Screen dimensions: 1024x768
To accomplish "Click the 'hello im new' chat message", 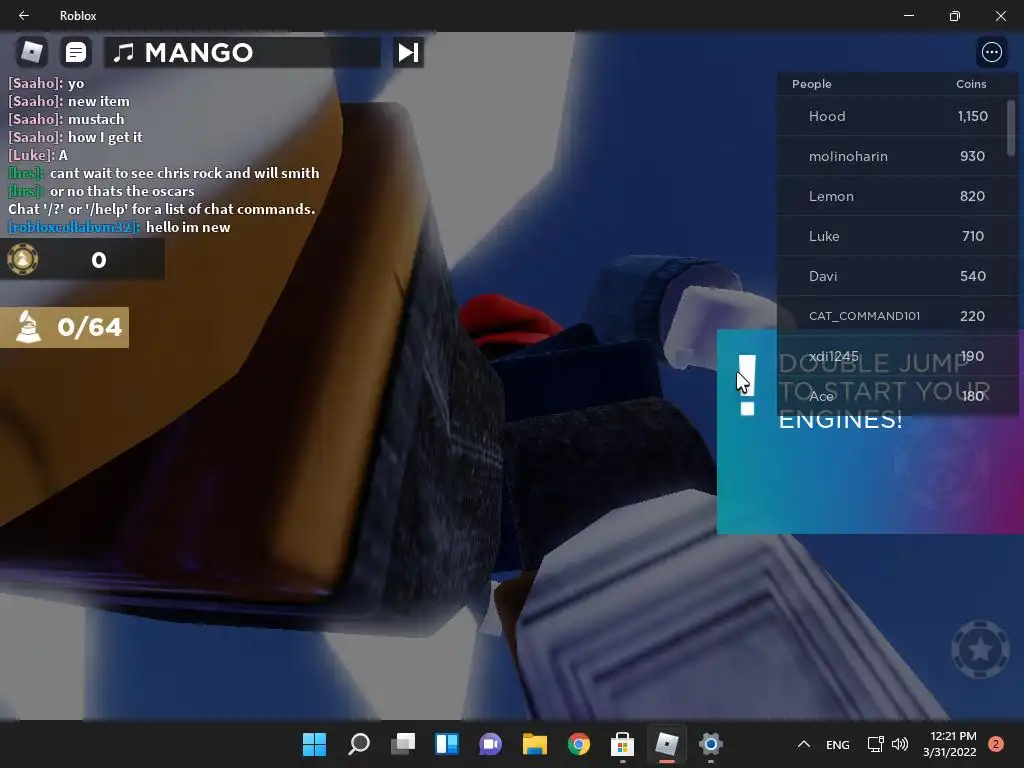I will 188,227.
